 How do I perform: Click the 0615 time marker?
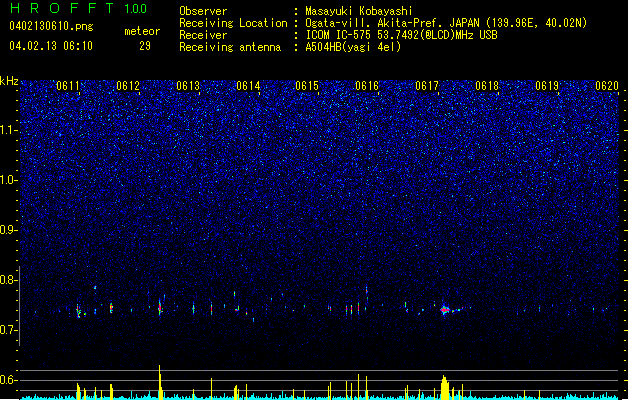[x=307, y=86]
